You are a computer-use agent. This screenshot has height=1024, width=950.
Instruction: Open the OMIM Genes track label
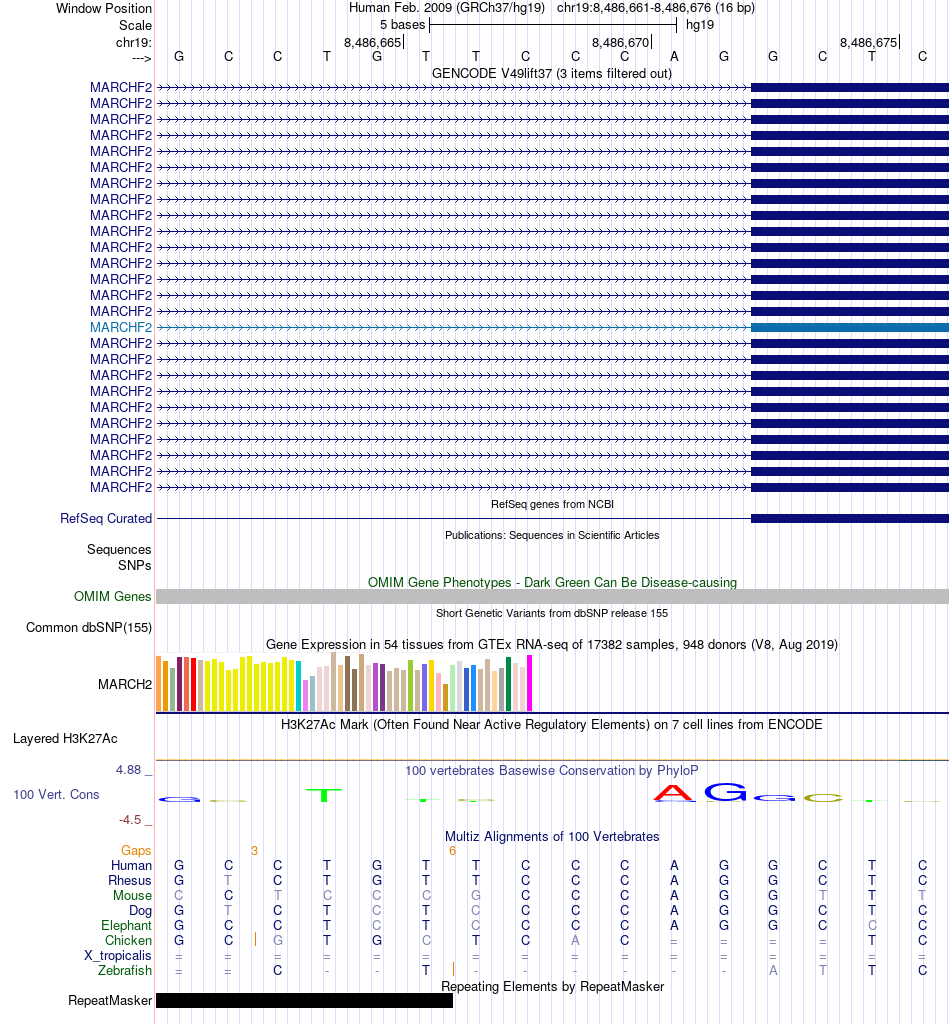point(112,596)
